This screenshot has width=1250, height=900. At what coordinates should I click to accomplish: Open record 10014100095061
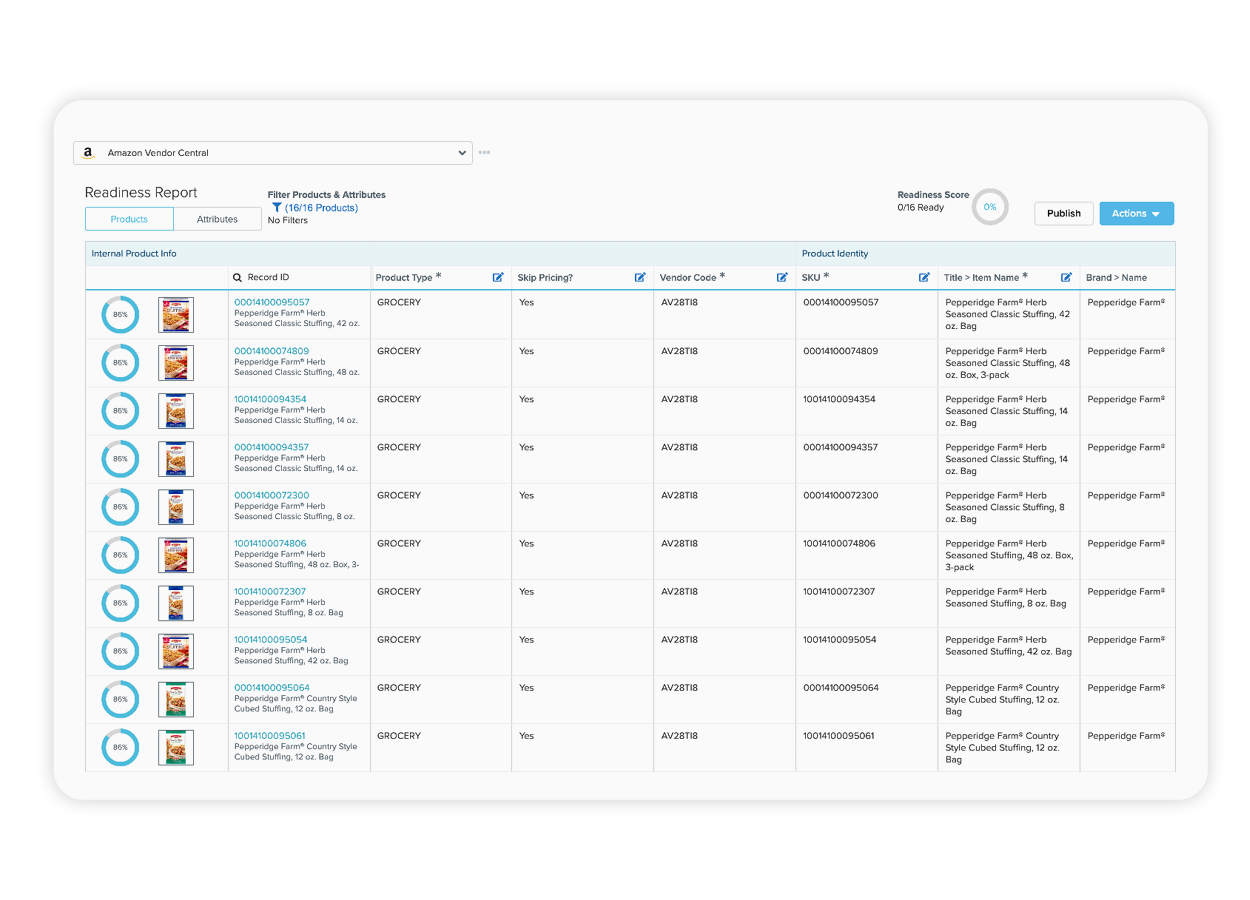click(270, 735)
